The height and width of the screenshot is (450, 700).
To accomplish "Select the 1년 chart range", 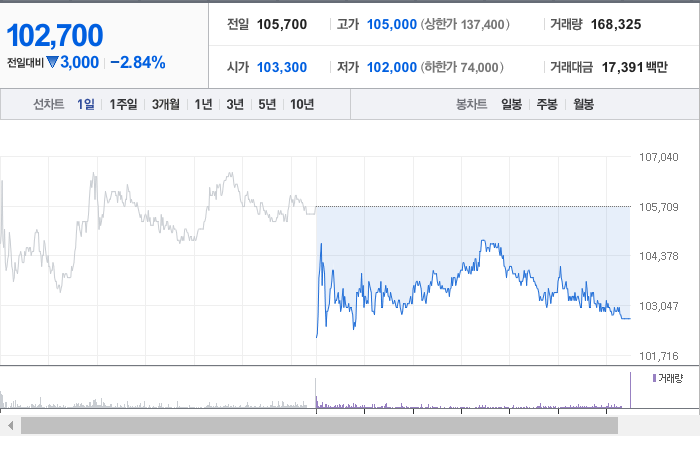I will click(x=203, y=104).
